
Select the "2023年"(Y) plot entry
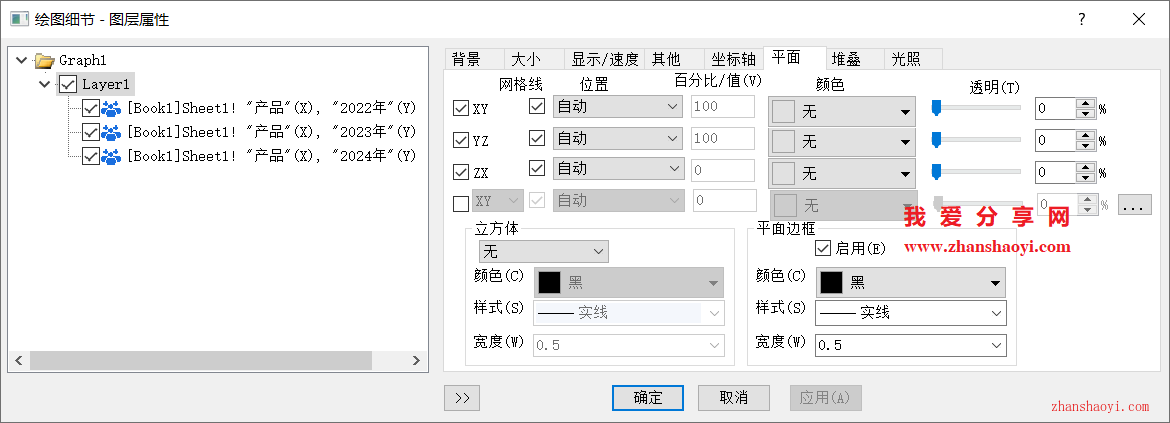(x=271, y=132)
